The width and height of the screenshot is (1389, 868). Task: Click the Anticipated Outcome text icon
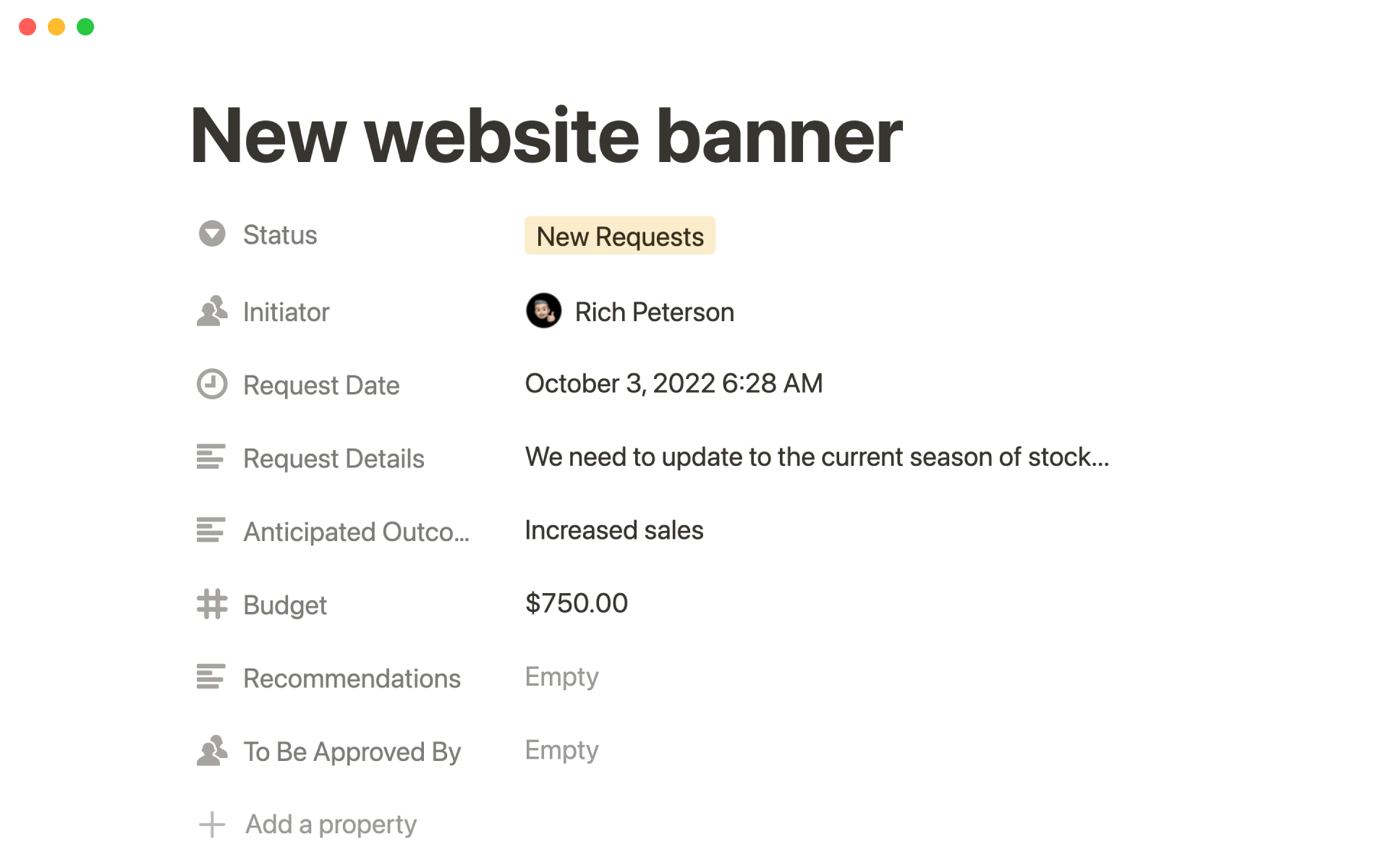(211, 530)
